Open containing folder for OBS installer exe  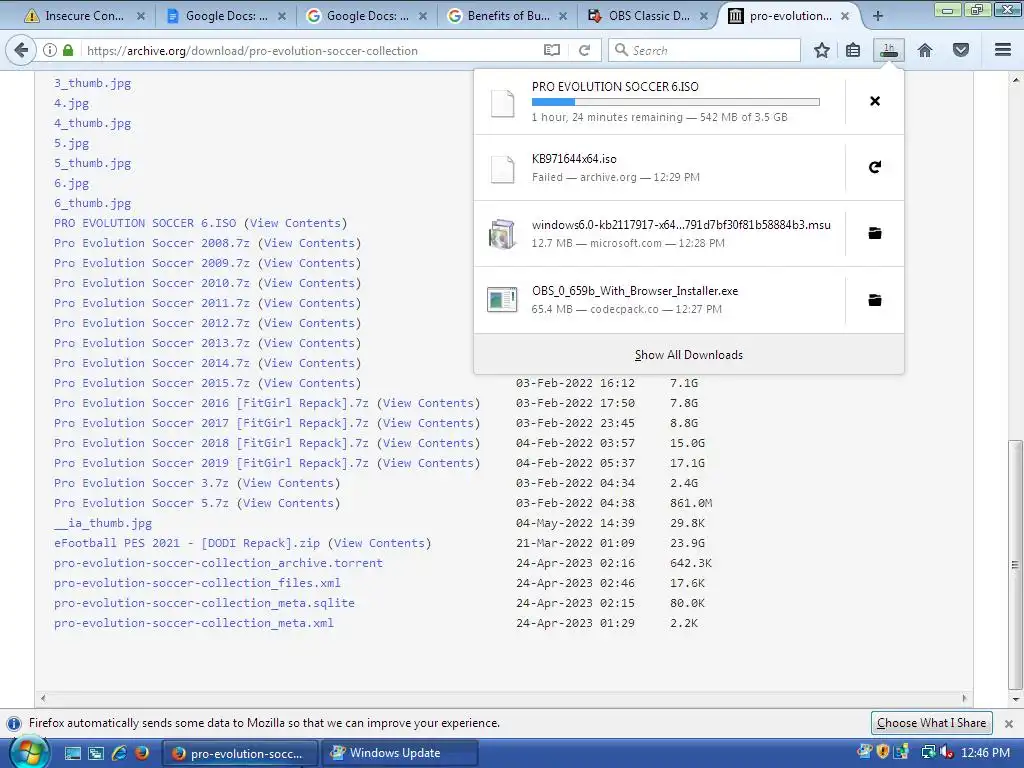pyautogui.click(x=875, y=300)
